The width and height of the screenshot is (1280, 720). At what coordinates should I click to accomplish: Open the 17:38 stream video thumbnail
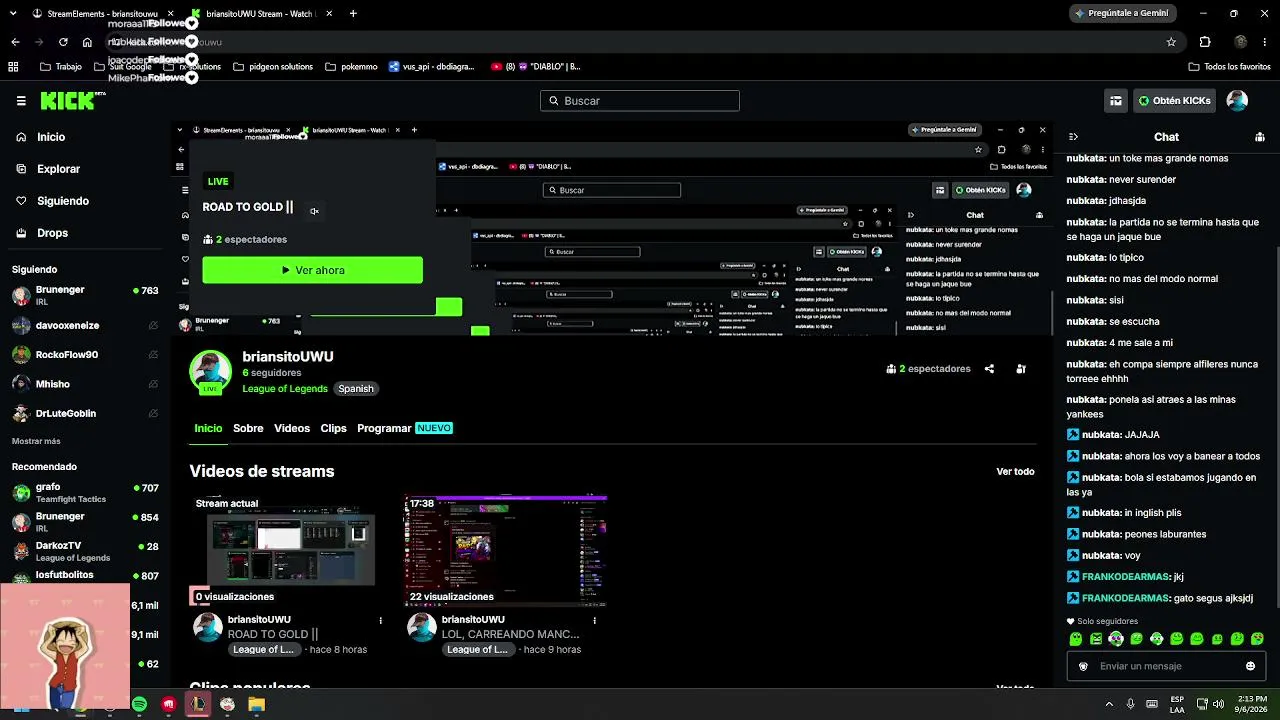[x=506, y=552]
